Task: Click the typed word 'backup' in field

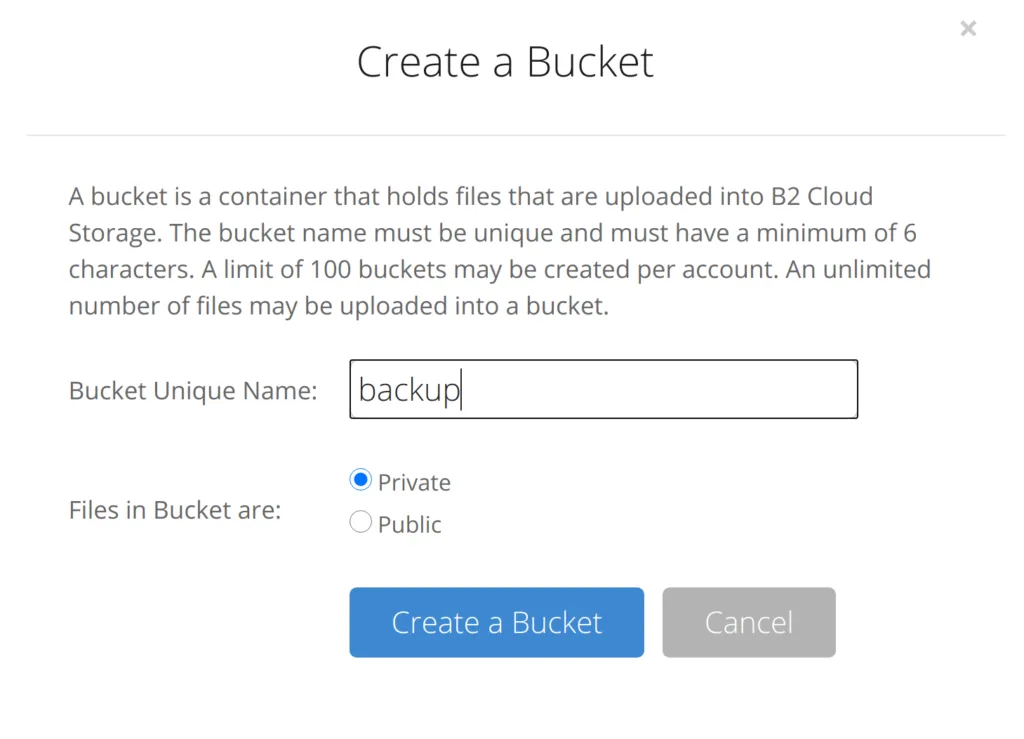Action: pos(408,390)
